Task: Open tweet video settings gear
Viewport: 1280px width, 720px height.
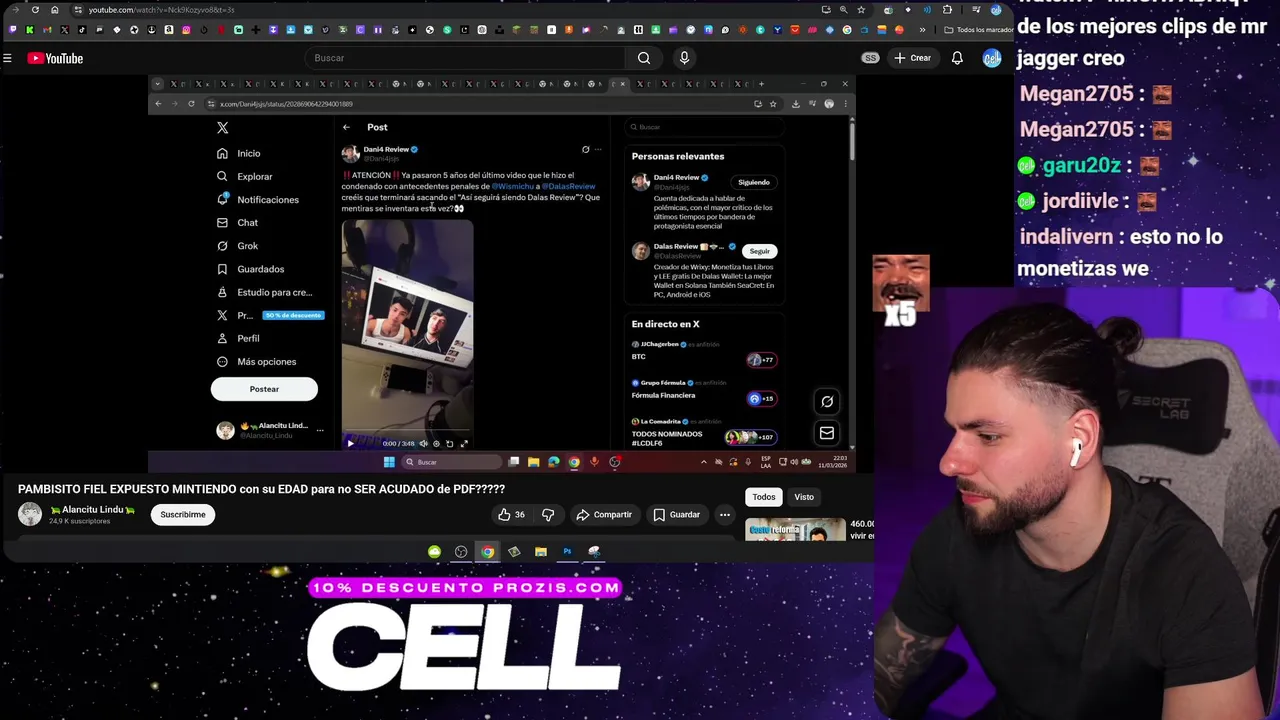Action: pyautogui.click(x=436, y=443)
